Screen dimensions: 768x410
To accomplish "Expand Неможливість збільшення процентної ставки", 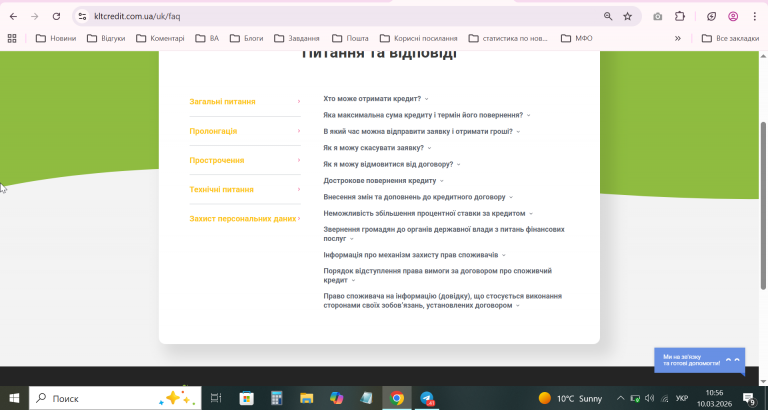I will 428,214.
